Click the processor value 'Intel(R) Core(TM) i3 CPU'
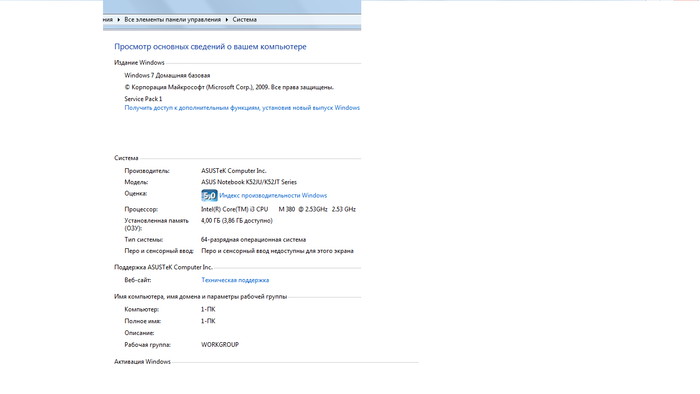 click(234, 209)
